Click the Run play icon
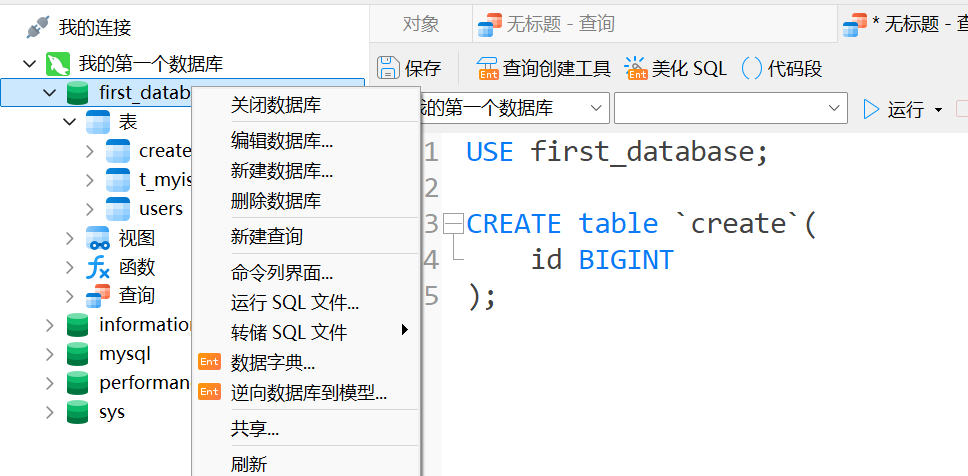 871,108
